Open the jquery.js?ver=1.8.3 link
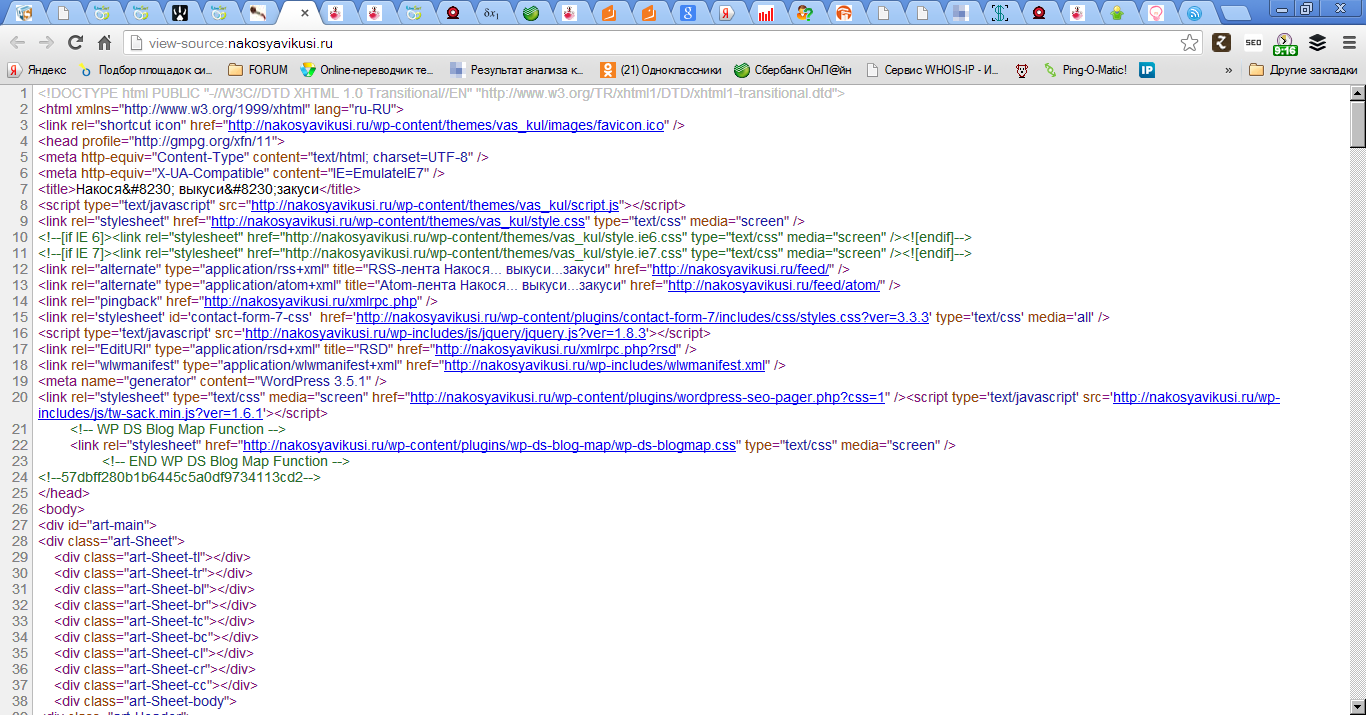Image resolution: width=1366 pixels, height=715 pixels. click(x=447, y=333)
